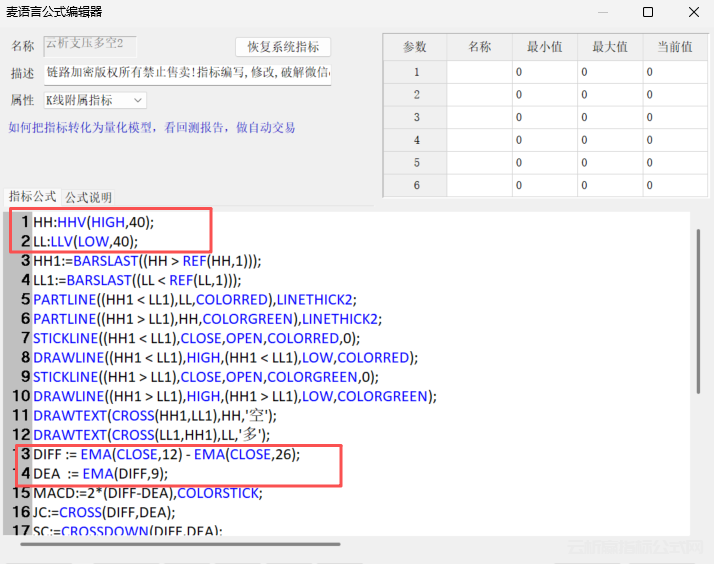Viewport: 714px width, 564px height.
Task: Switch to the 公式说明 tab
Action: click(x=89, y=197)
